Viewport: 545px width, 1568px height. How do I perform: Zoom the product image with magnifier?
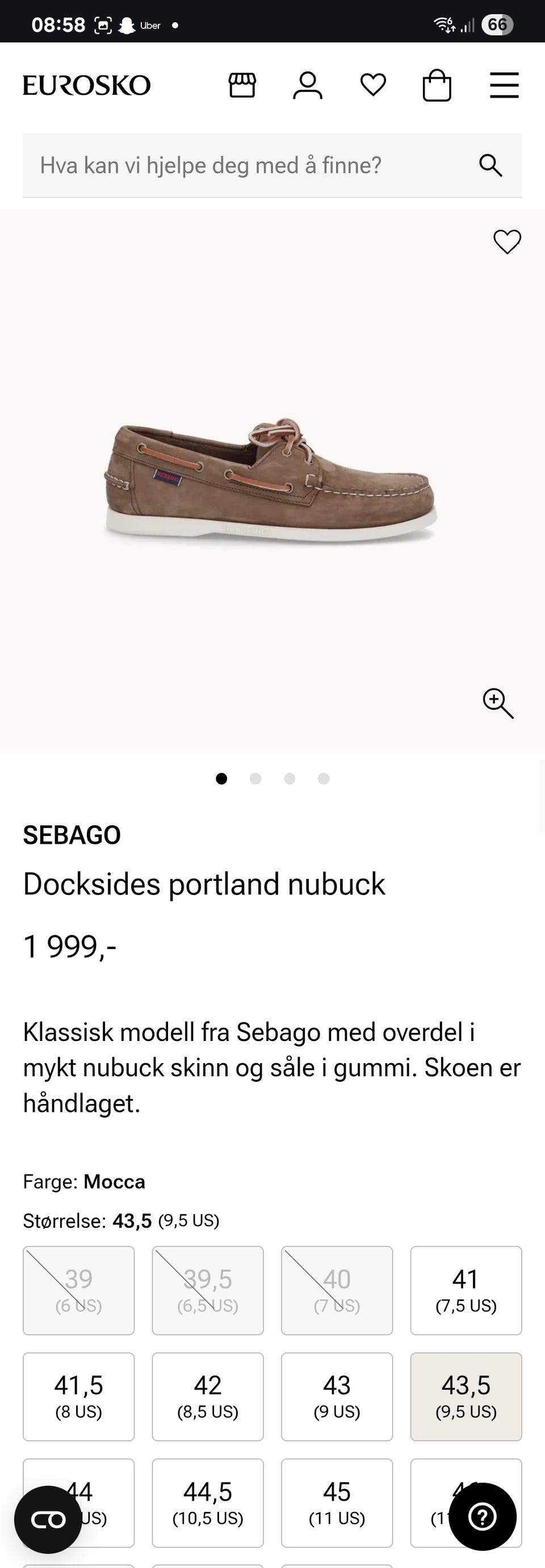pyautogui.click(x=498, y=704)
